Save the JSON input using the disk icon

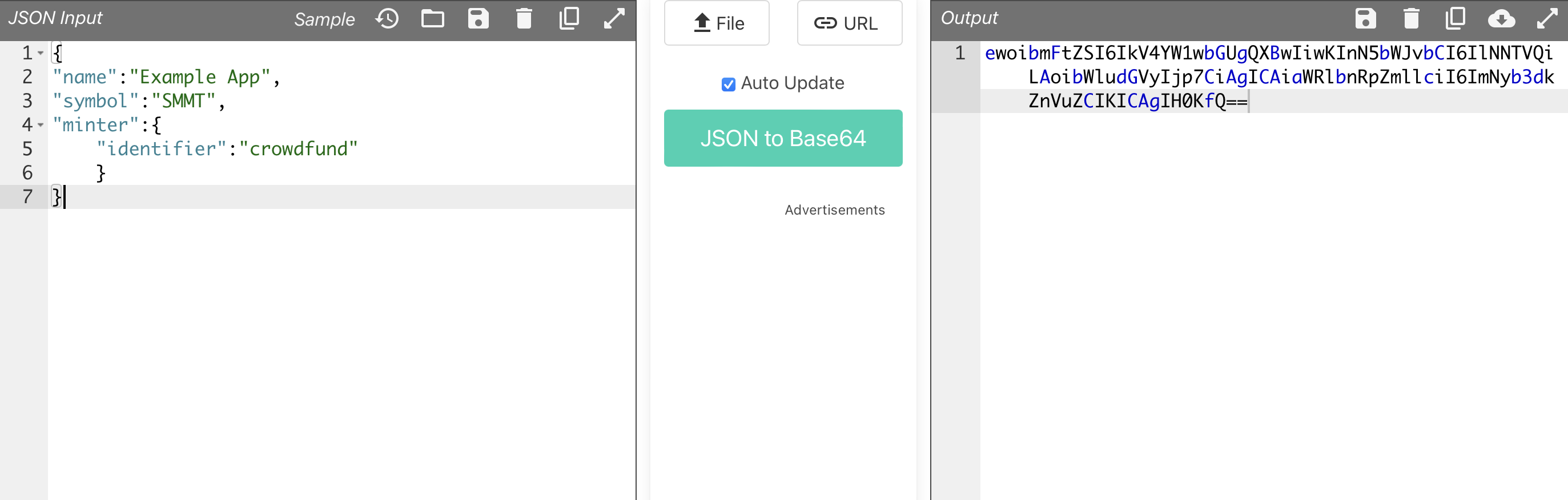(478, 19)
